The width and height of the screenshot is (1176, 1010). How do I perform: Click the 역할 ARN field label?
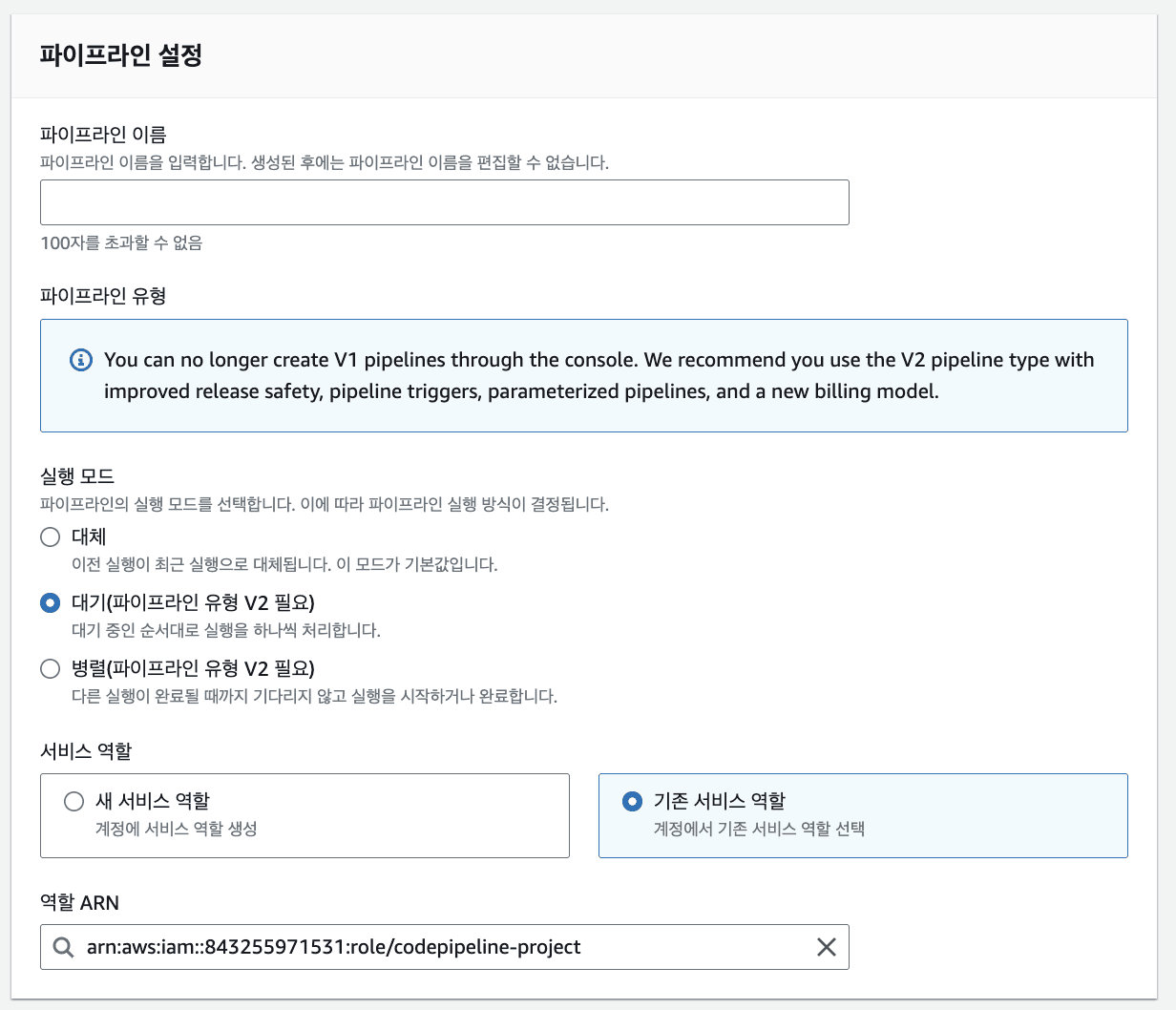(x=79, y=902)
